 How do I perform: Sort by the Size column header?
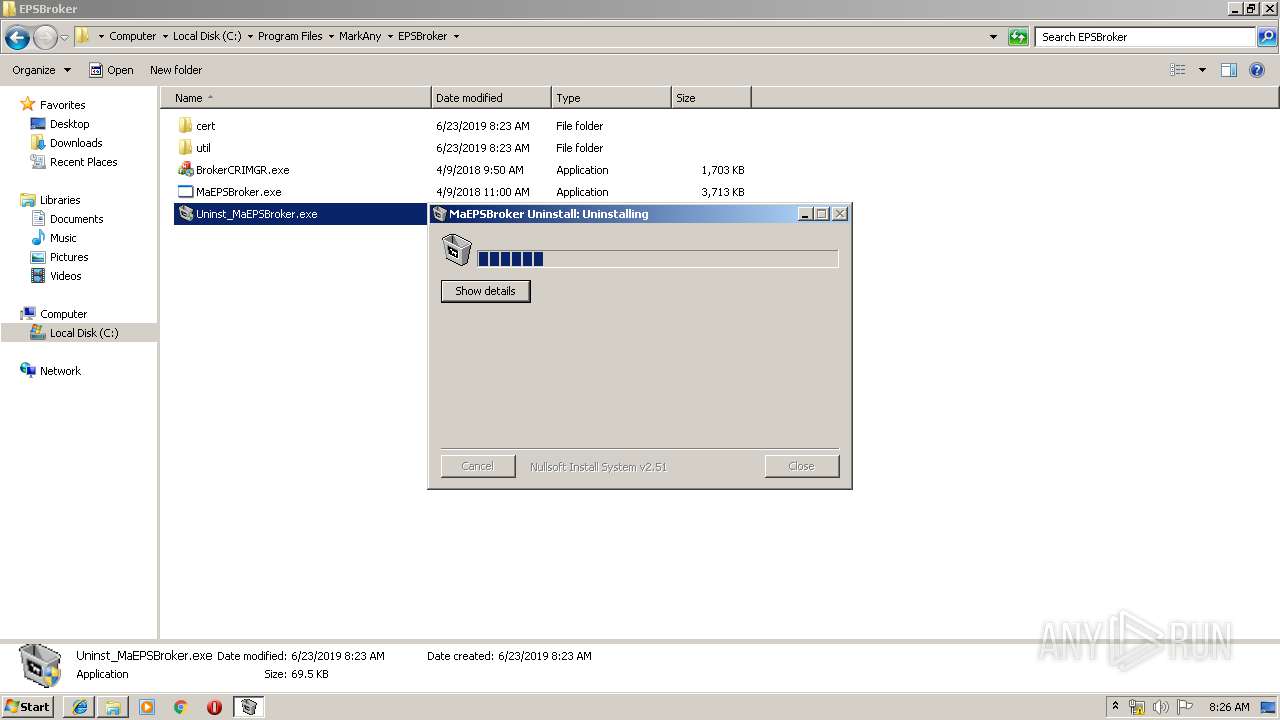coord(711,98)
